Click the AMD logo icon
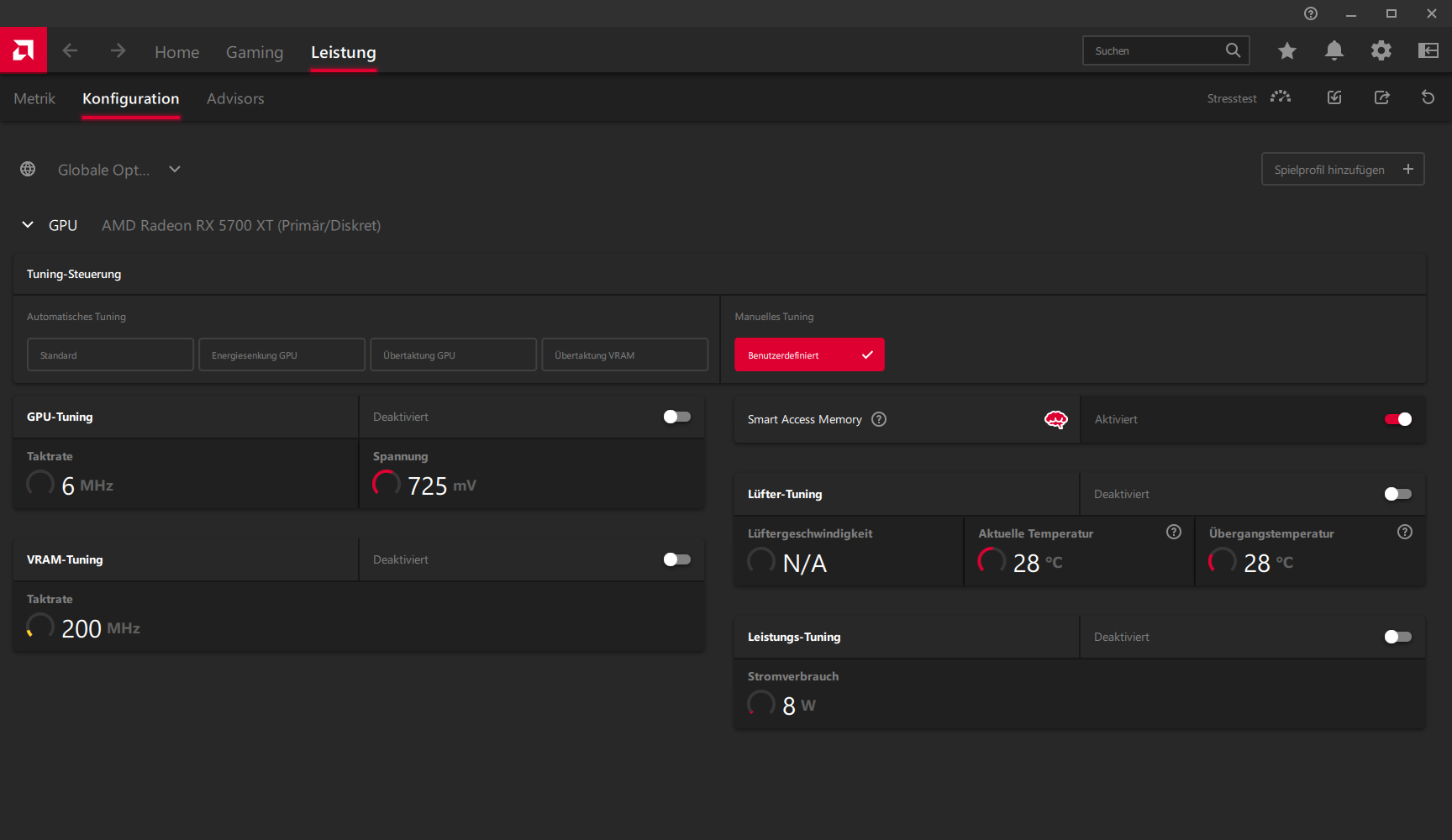Image resolution: width=1452 pixels, height=840 pixels. click(x=24, y=50)
